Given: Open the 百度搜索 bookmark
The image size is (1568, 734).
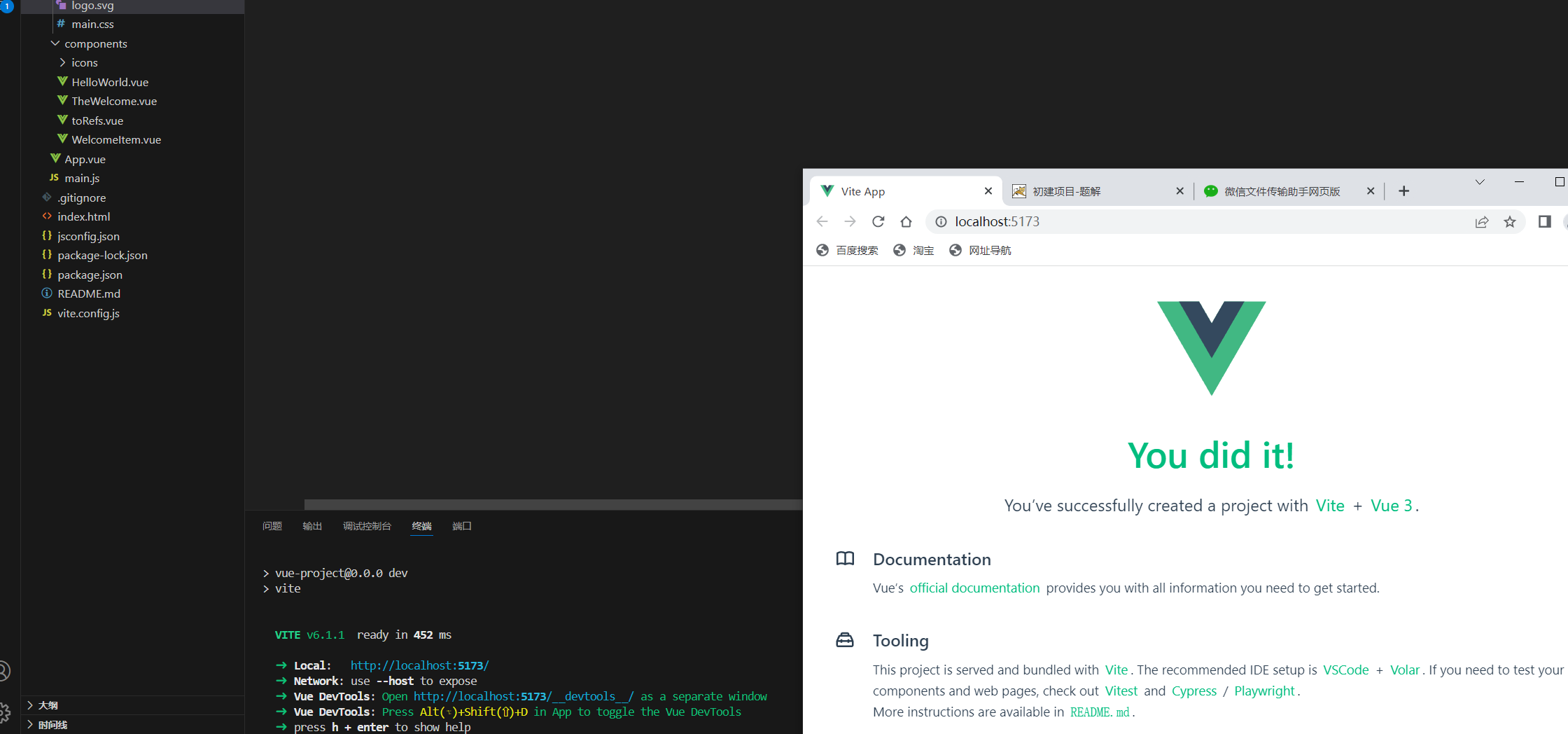Looking at the screenshot, I should (x=847, y=250).
